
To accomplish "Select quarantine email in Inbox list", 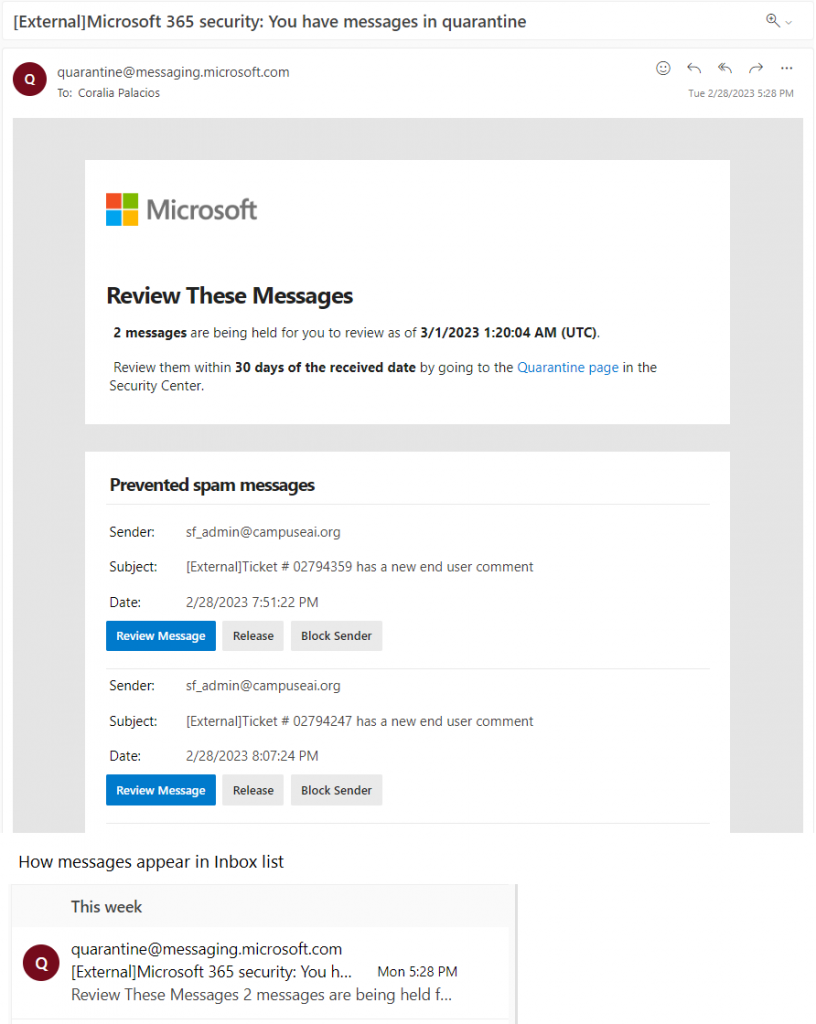I will pos(261,972).
